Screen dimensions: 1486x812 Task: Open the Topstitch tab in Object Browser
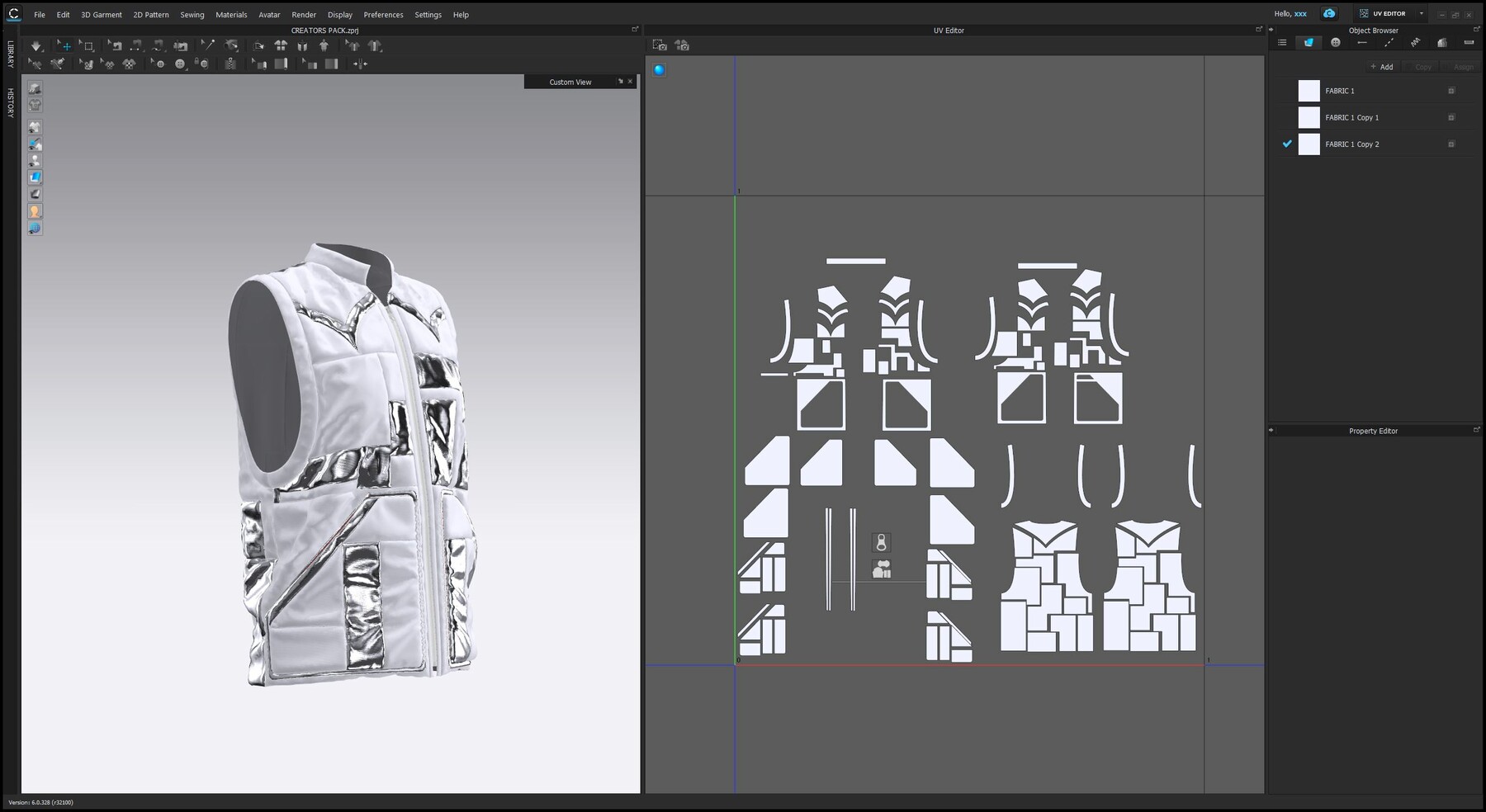tap(1389, 42)
